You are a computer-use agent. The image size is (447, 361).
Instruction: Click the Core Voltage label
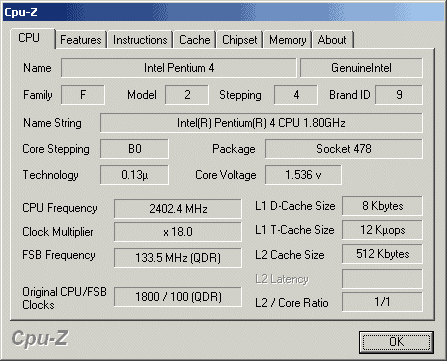tap(226, 175)
